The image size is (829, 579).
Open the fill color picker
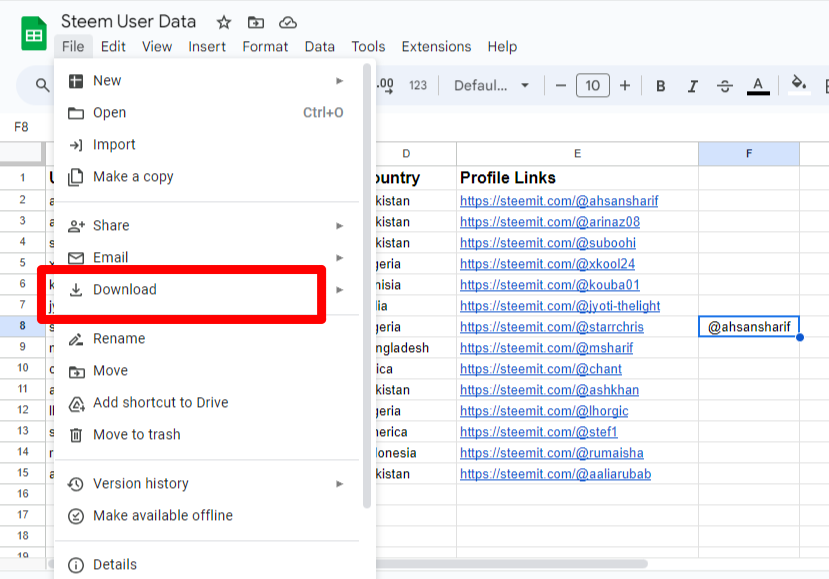(x=798, y=85)
